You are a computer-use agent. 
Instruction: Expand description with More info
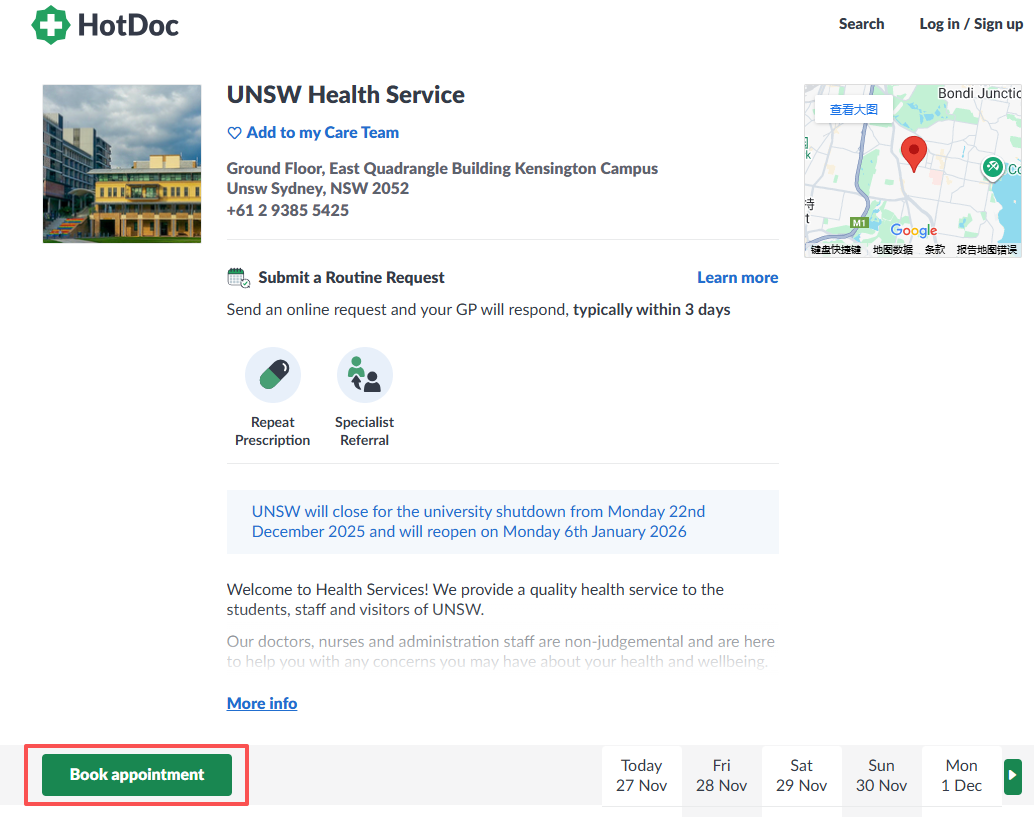pos(262,703)
